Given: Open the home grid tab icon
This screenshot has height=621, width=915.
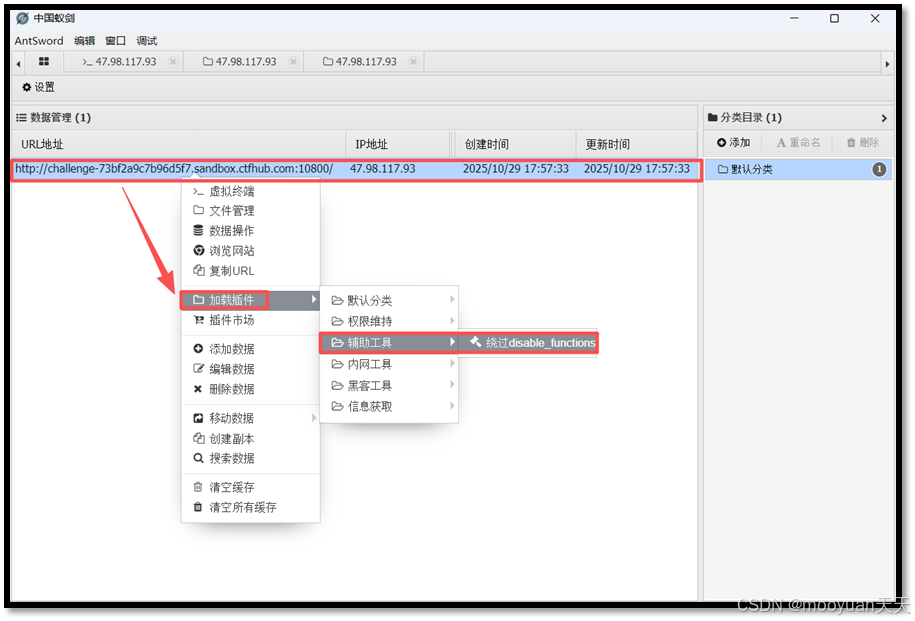Looking at the screenshot, I should click(44, 61).
